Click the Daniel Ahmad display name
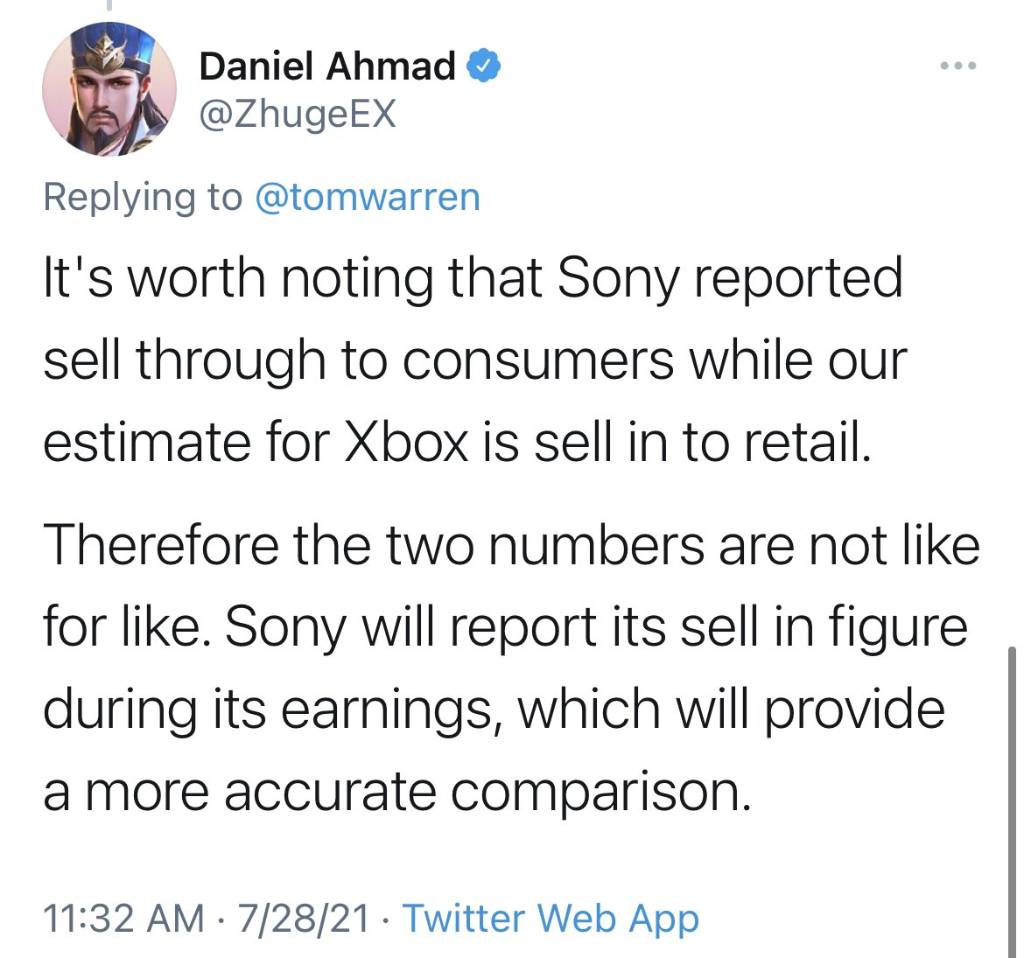 pyautogui.click(x=328, y=67)
